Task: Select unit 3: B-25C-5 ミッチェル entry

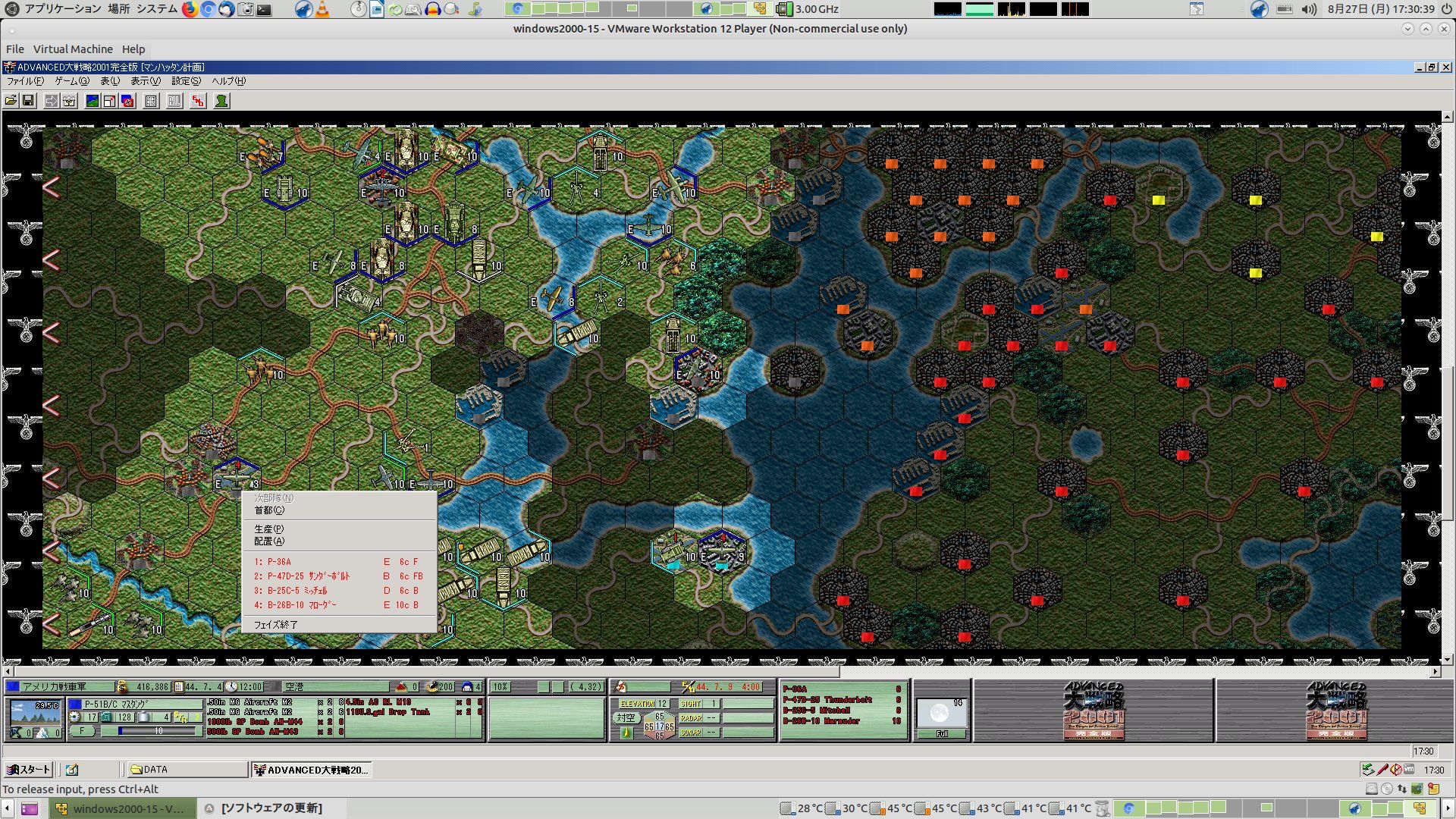Action: 339,591
